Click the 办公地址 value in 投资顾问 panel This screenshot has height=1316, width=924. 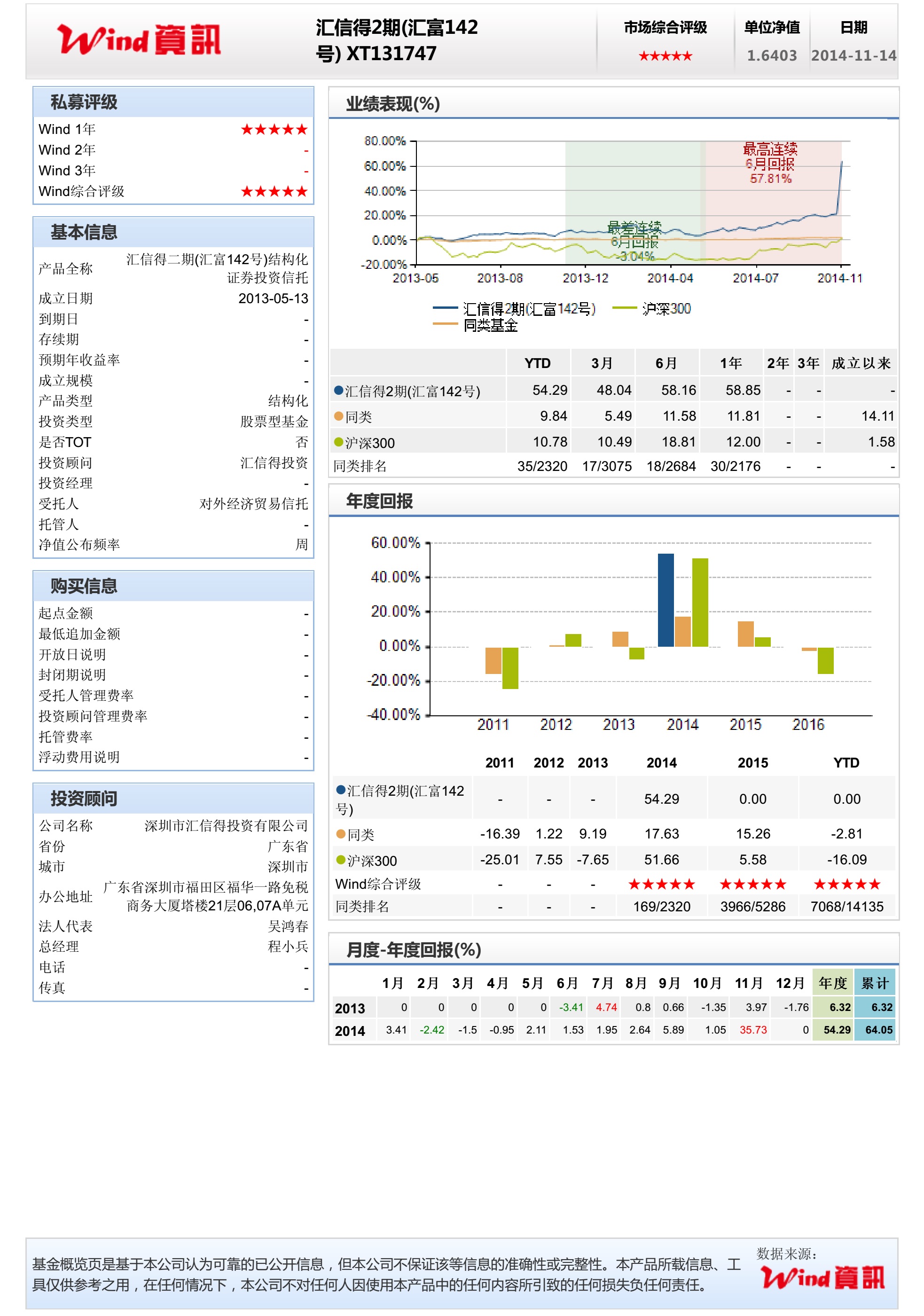point(205,896)
